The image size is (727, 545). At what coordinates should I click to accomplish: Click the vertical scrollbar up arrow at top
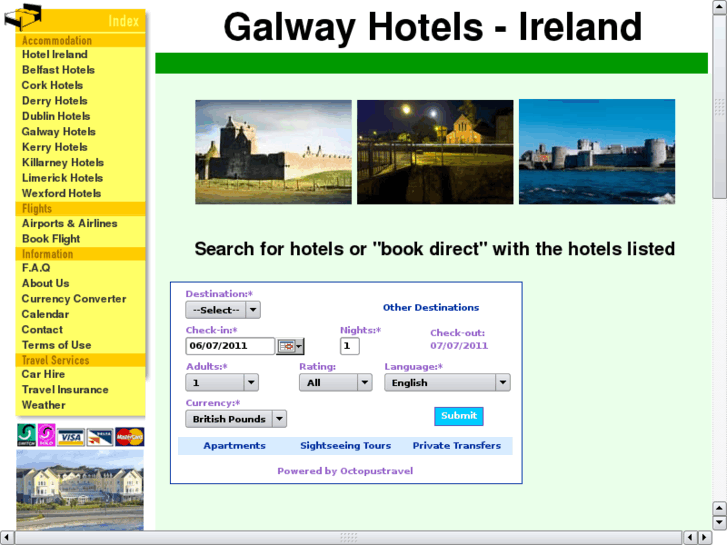720,7
